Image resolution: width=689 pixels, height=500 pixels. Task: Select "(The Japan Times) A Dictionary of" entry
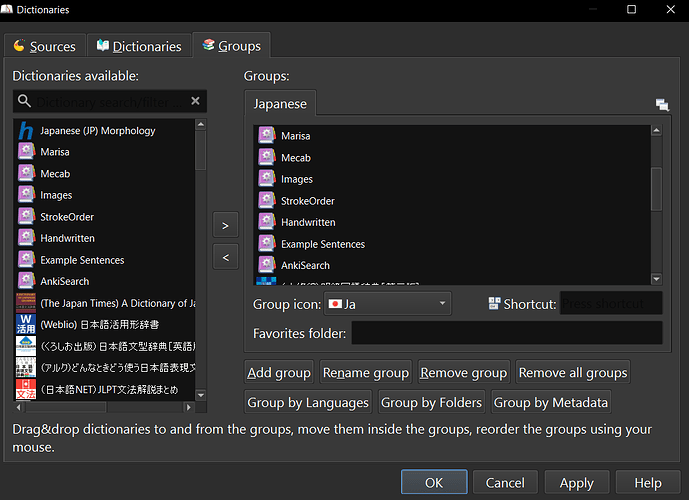tap(118, 303)
